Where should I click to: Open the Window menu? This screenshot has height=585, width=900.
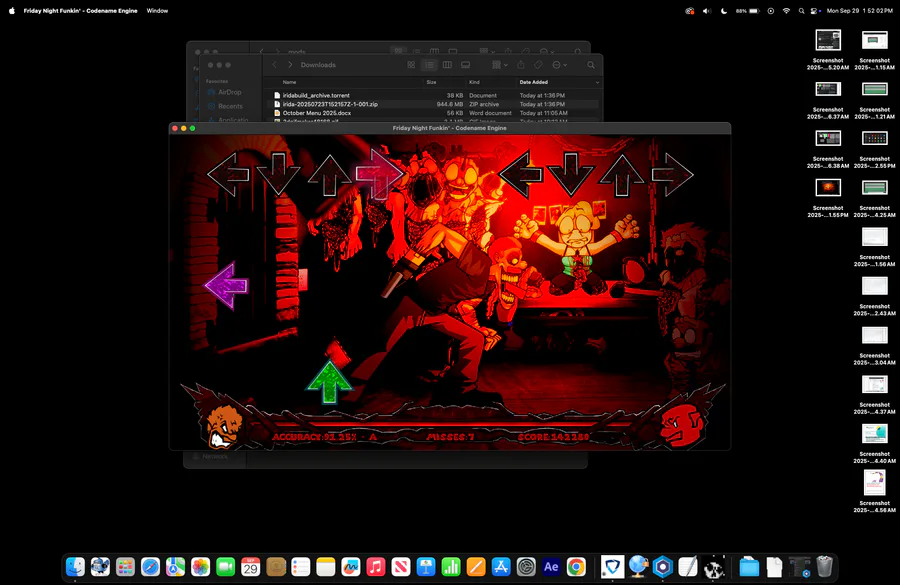pyautogui.click(x=157, y=10)
